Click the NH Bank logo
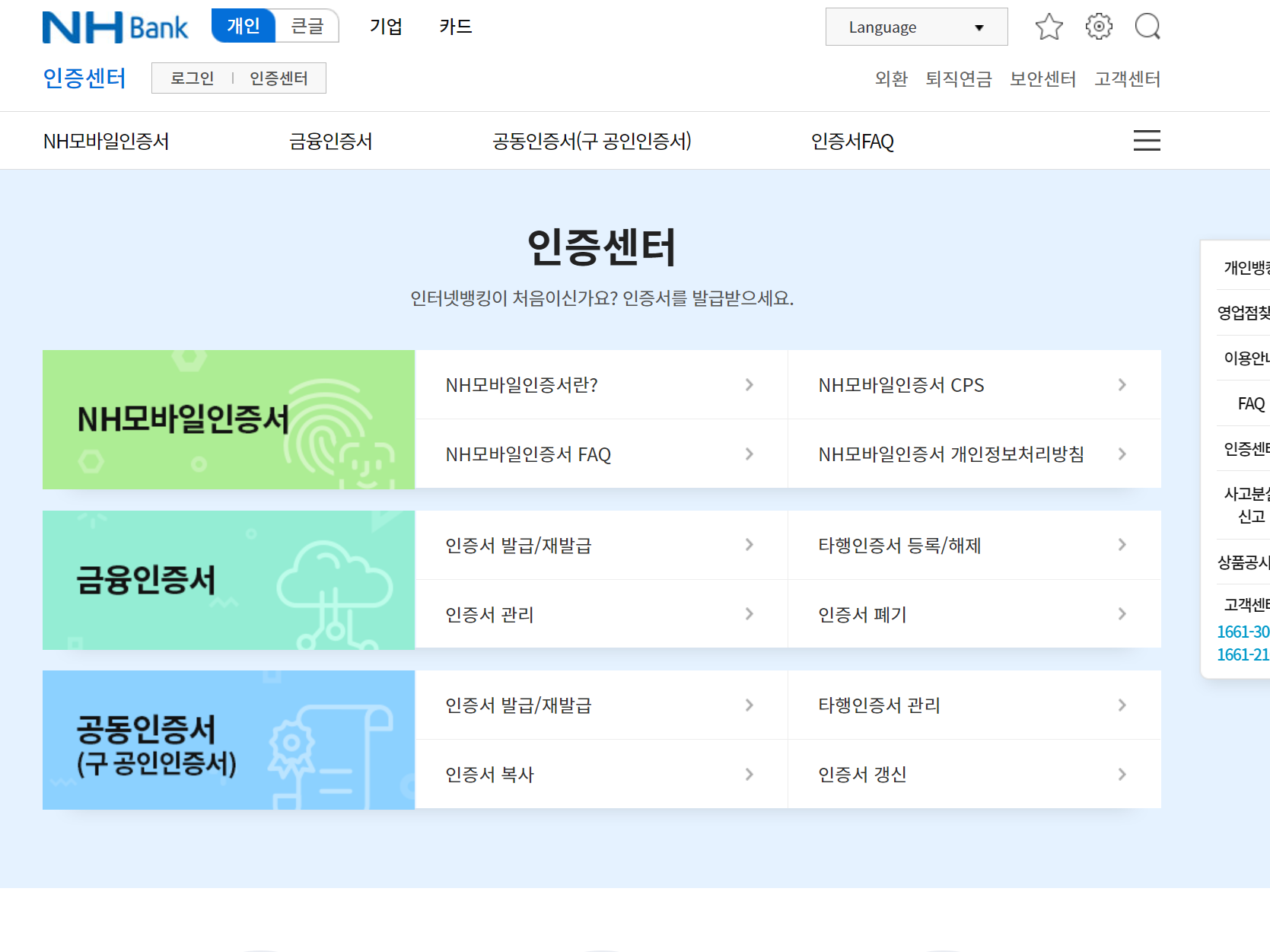This screenshot has width=1270, height=952. point(115,27)
